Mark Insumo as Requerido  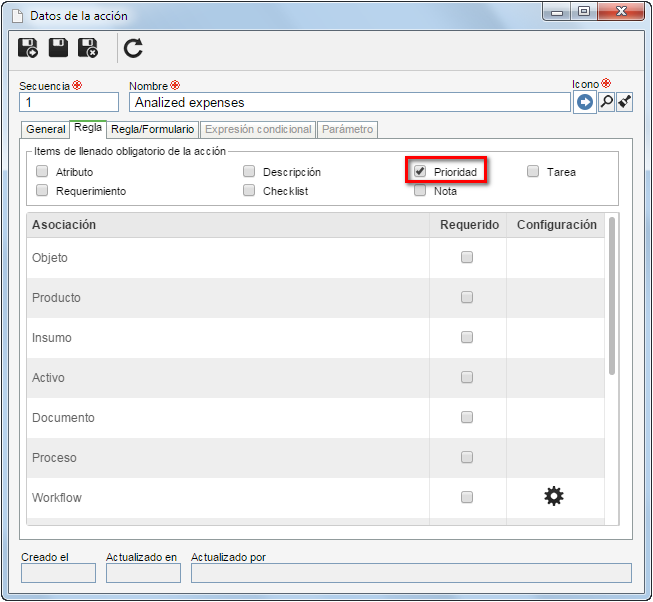point(467,337)
